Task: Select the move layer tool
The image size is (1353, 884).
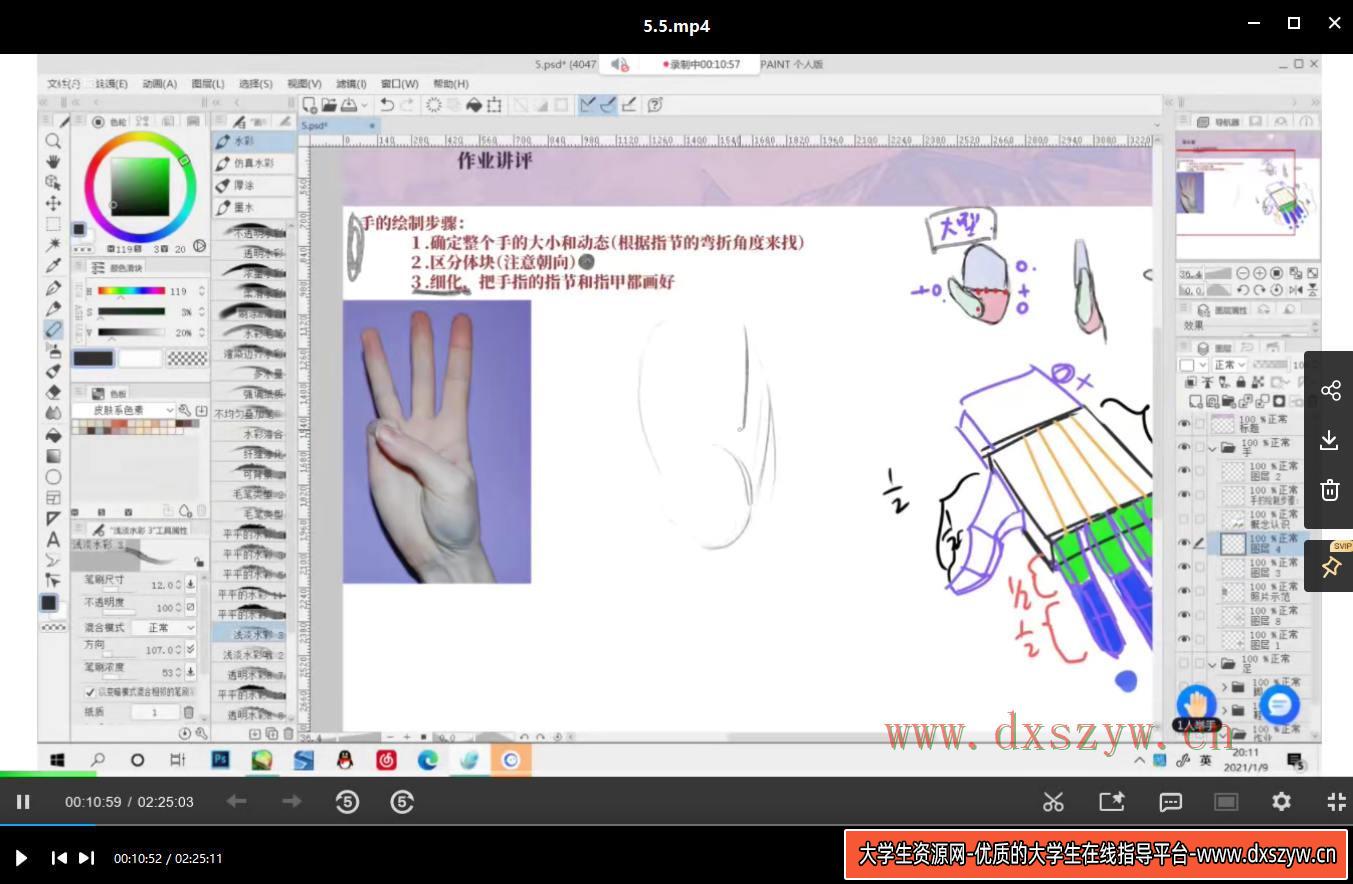Action: click(53, 203)
